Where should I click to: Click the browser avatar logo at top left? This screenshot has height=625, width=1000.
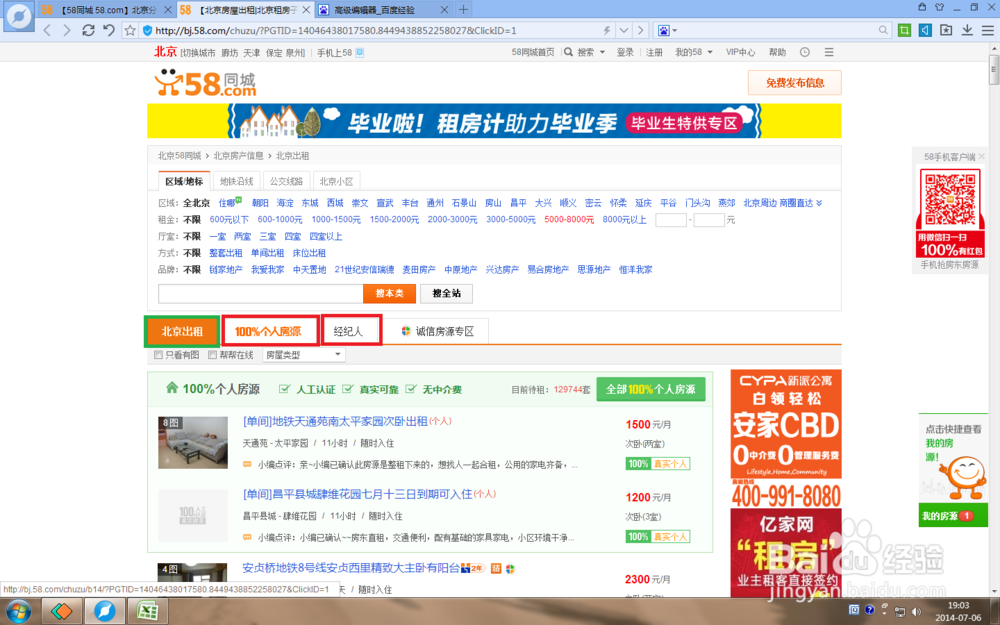(18, 17)
